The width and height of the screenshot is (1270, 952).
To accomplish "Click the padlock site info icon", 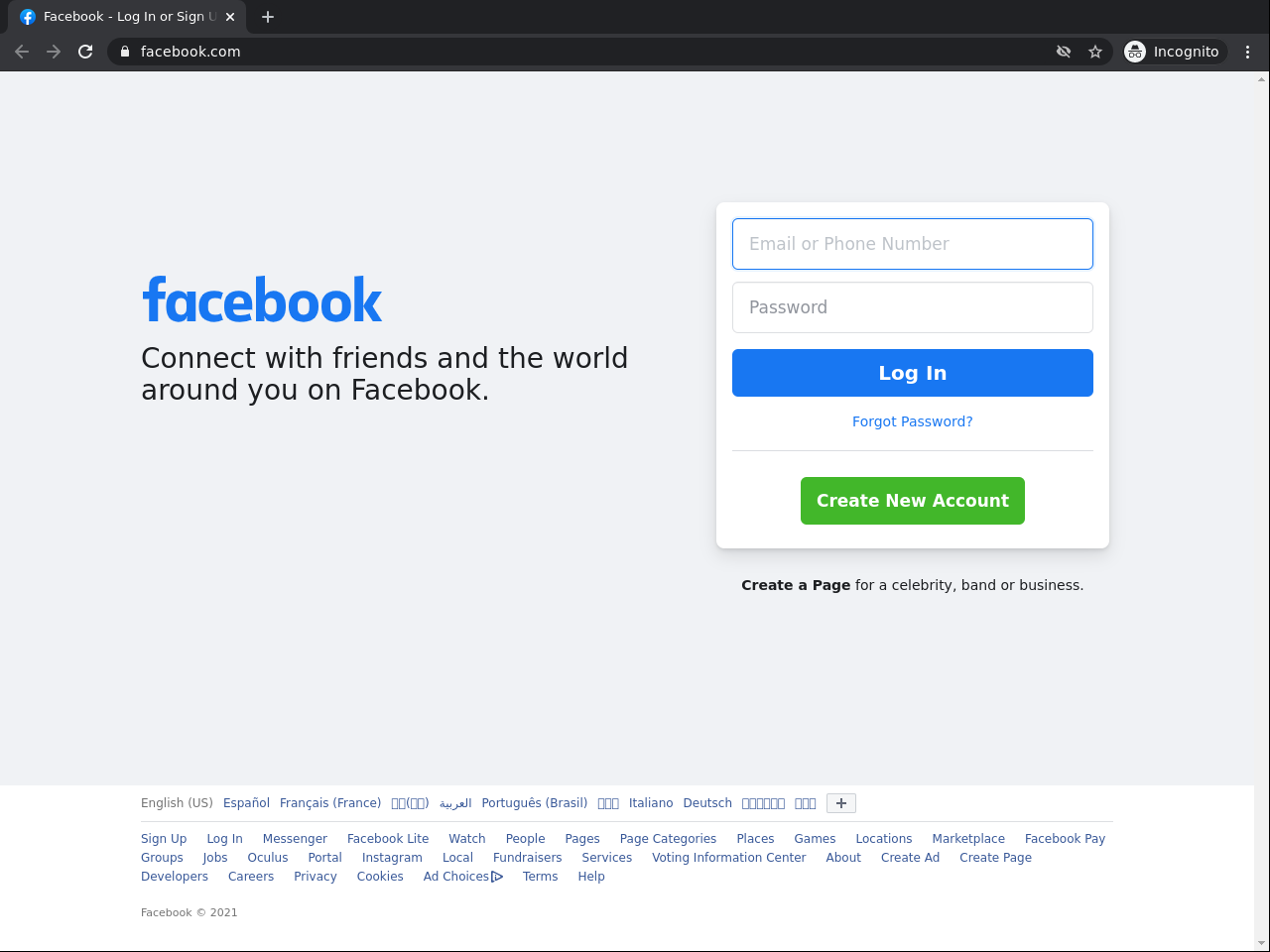I will (125, 52).
